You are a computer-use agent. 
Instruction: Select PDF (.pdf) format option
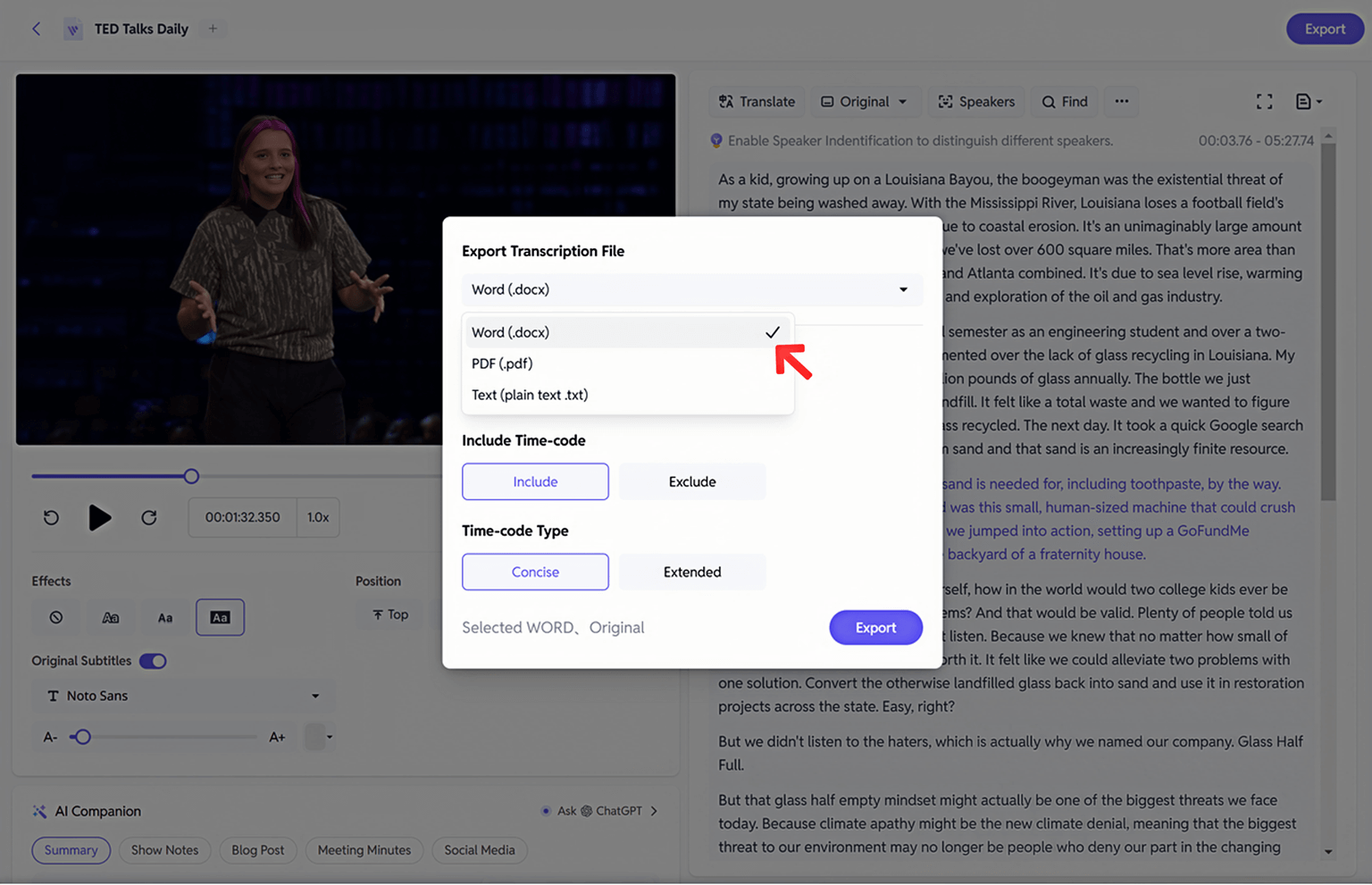click(627, 363)
